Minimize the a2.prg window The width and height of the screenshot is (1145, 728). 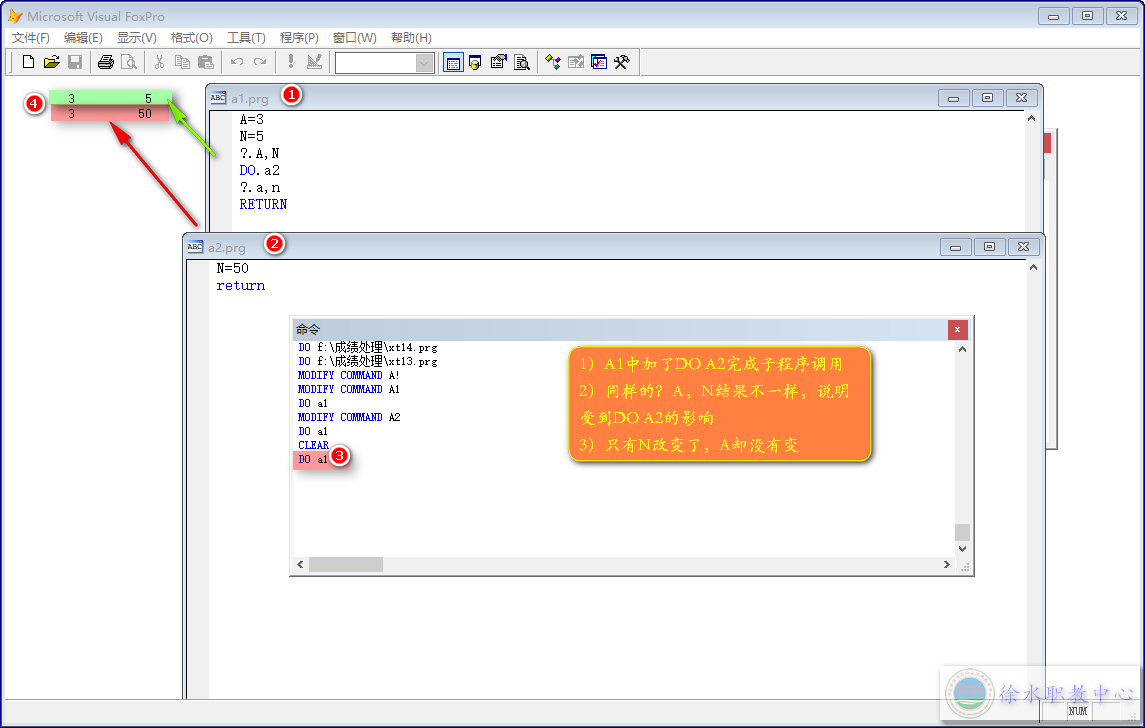tap(955, 247)
